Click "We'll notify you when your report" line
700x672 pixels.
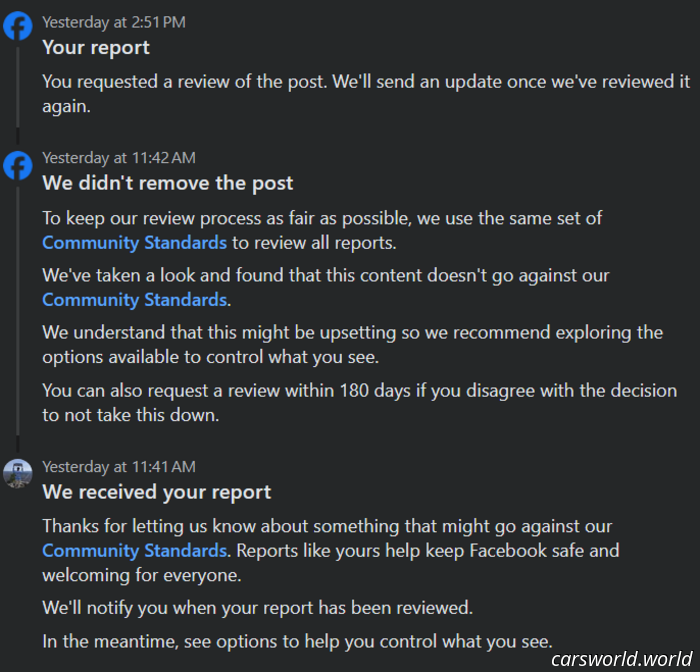click(257, 607)
